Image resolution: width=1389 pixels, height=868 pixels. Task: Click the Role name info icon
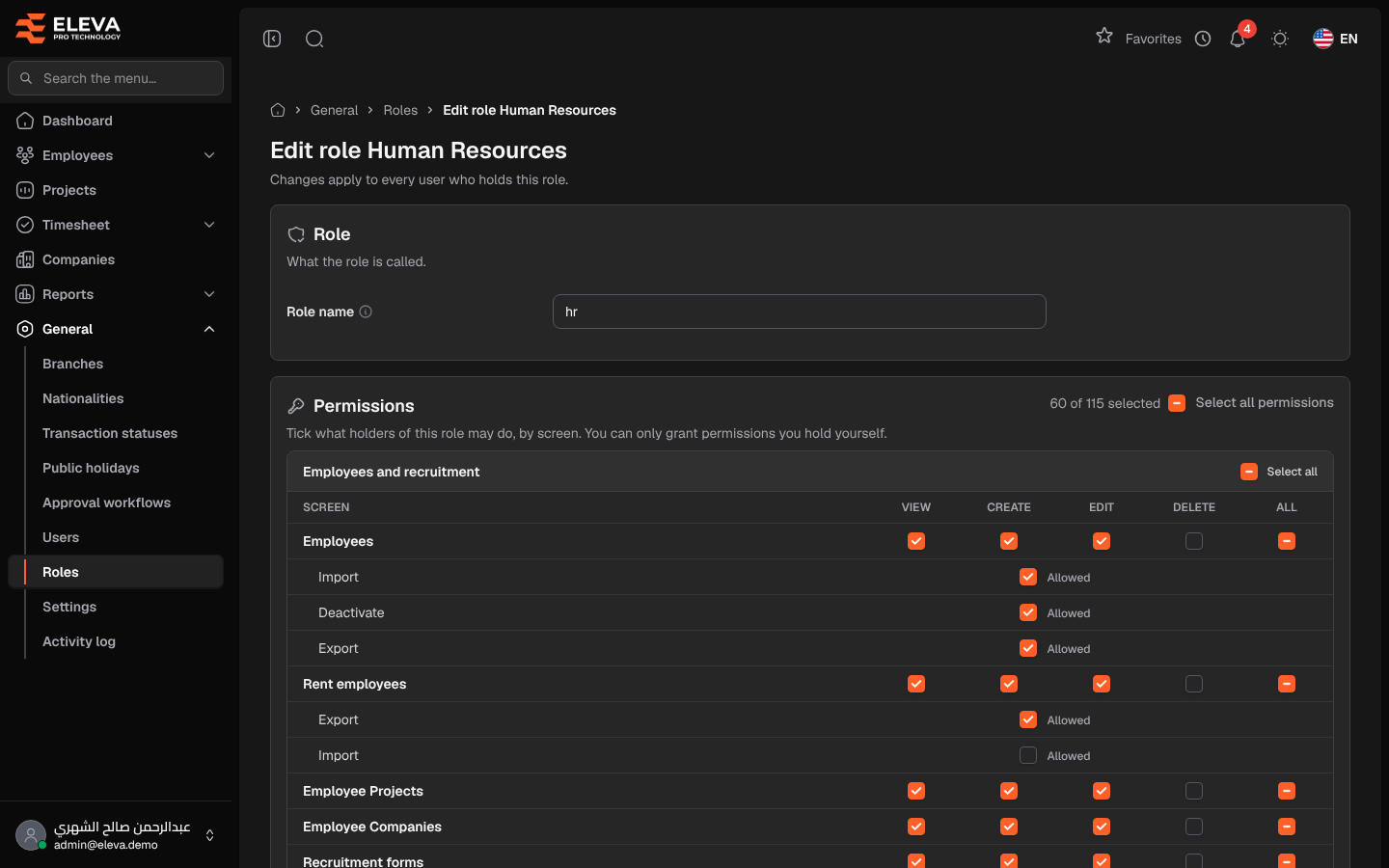point(366,312)
